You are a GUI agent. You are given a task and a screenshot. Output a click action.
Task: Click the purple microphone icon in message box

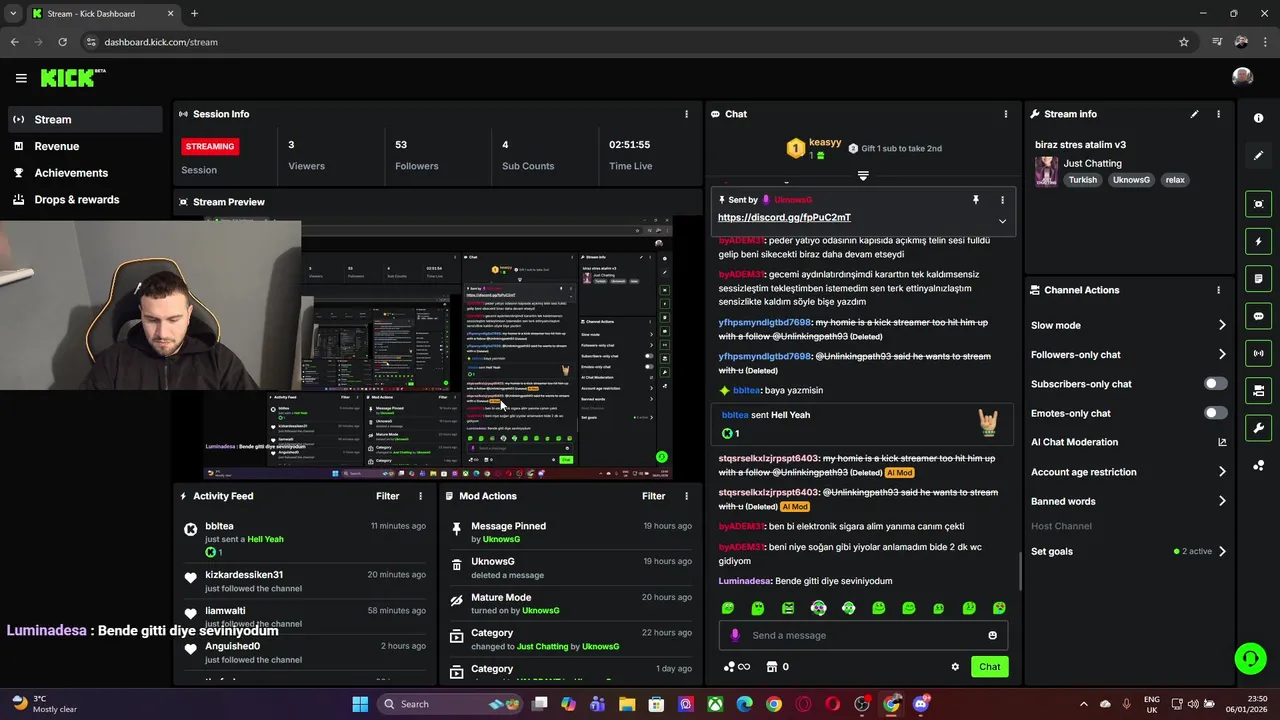pos(735,635)
